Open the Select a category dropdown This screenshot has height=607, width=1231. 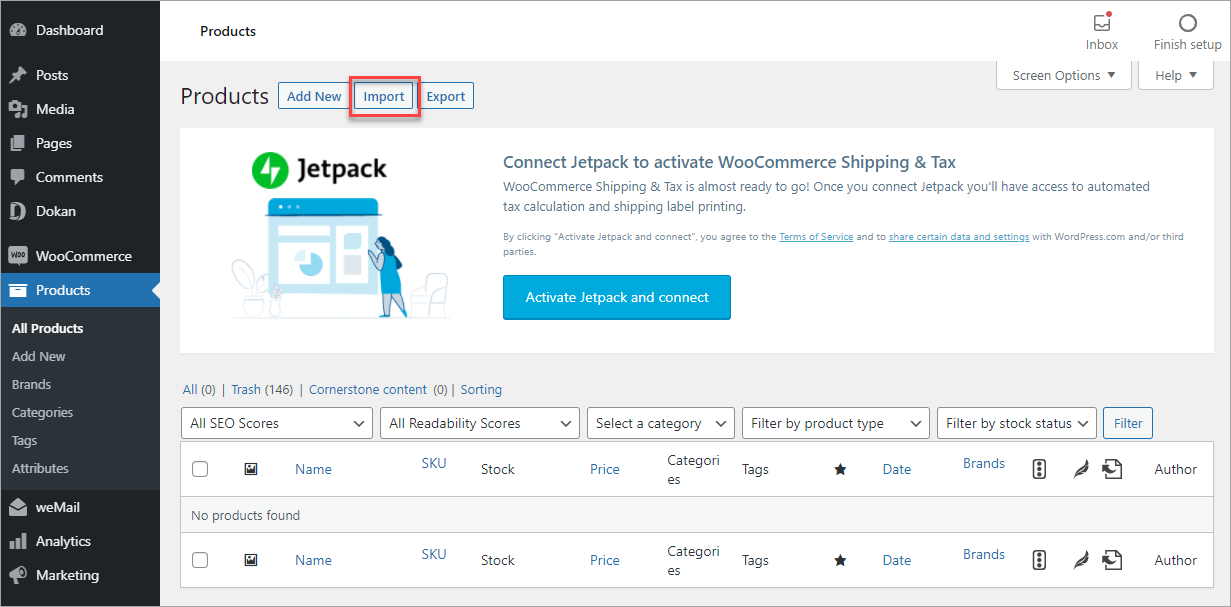click(661, 423)
